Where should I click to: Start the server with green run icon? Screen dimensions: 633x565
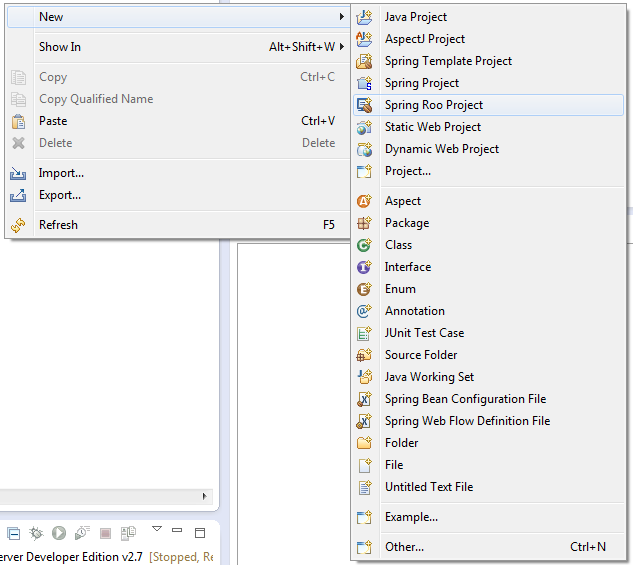click(x=59, y=533)
